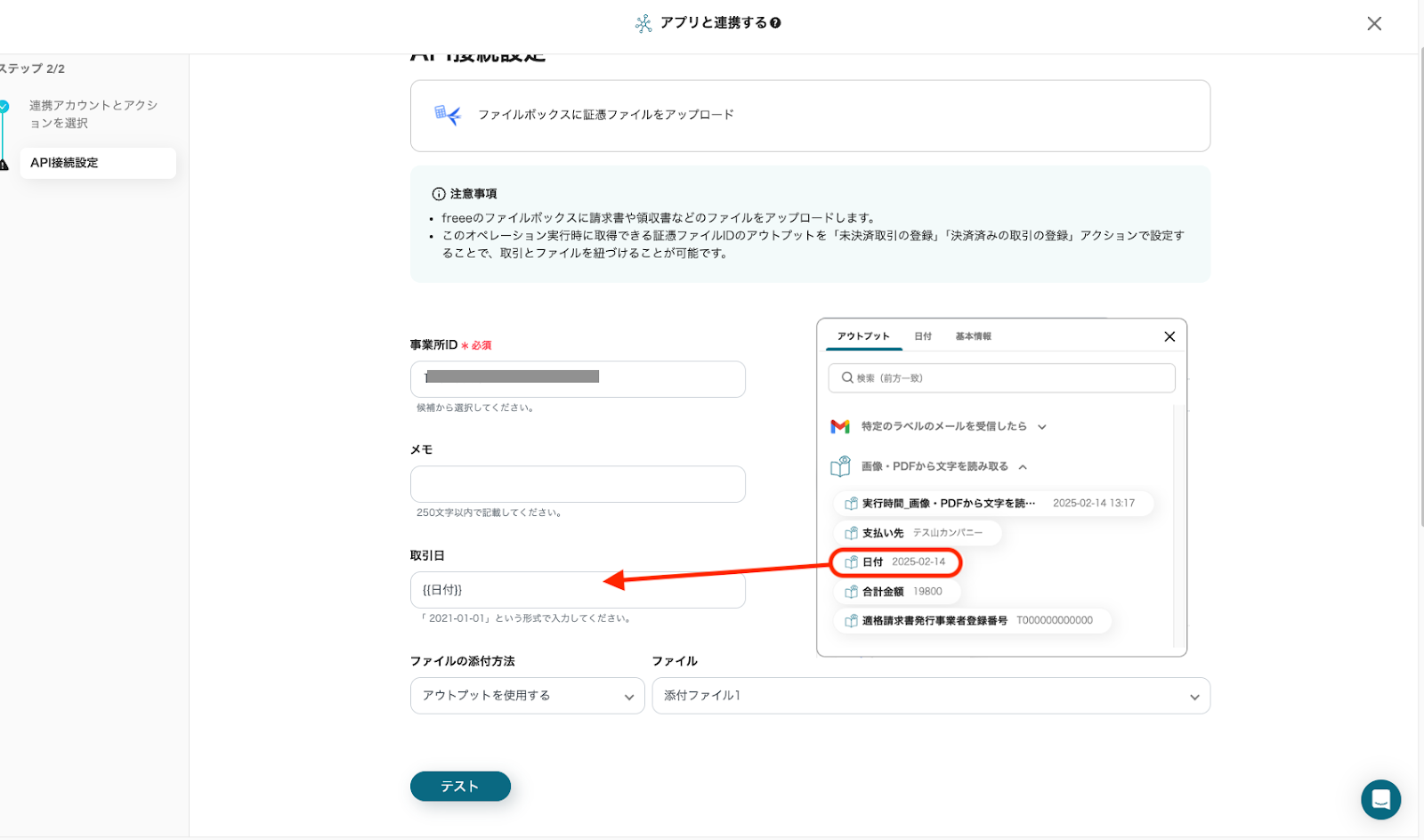The image size is (1424, 840).
Task: Close the アプリと連携する dialog
Action: coord(1374,23)
